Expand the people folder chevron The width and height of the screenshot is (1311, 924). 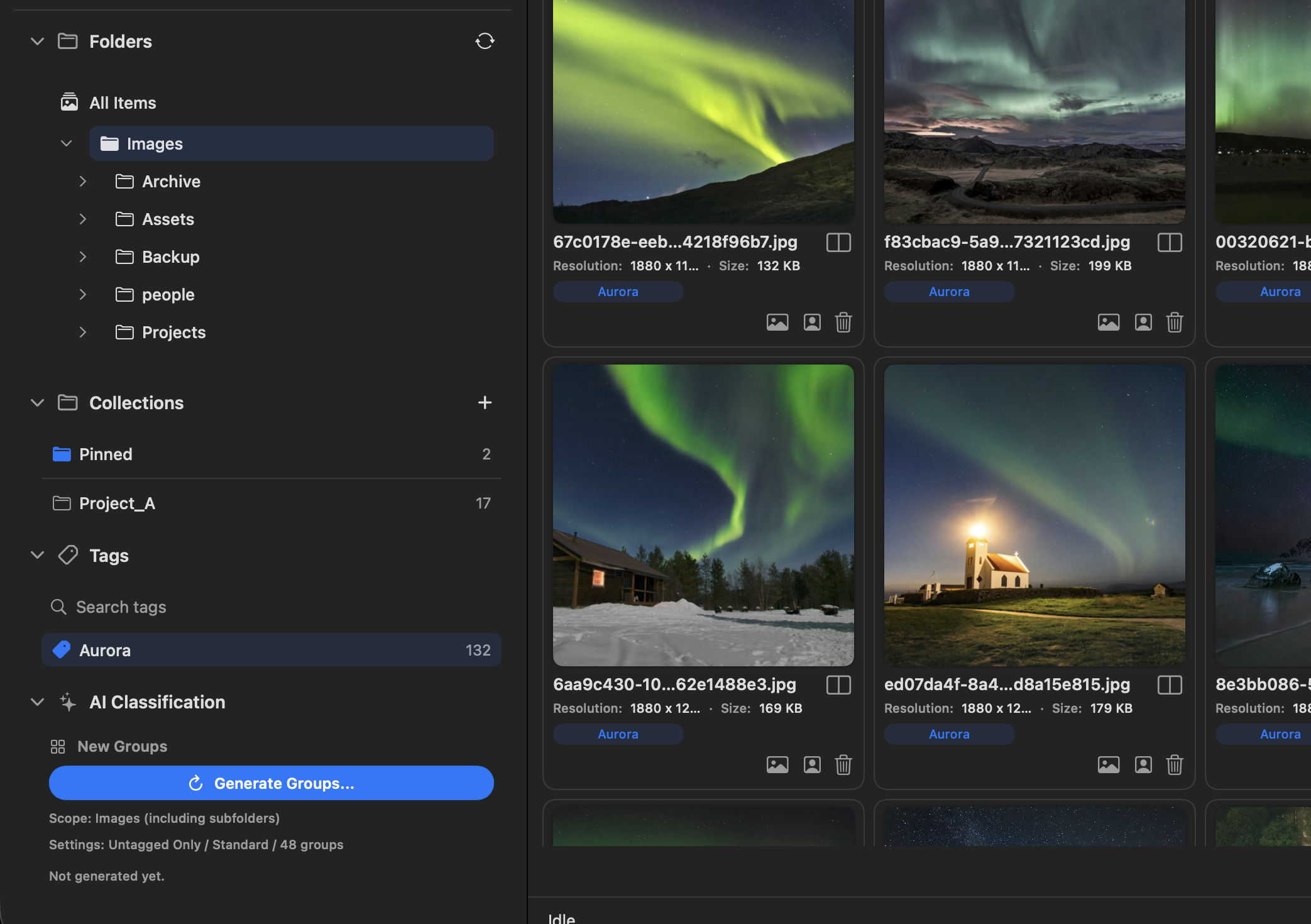(83, 295)
